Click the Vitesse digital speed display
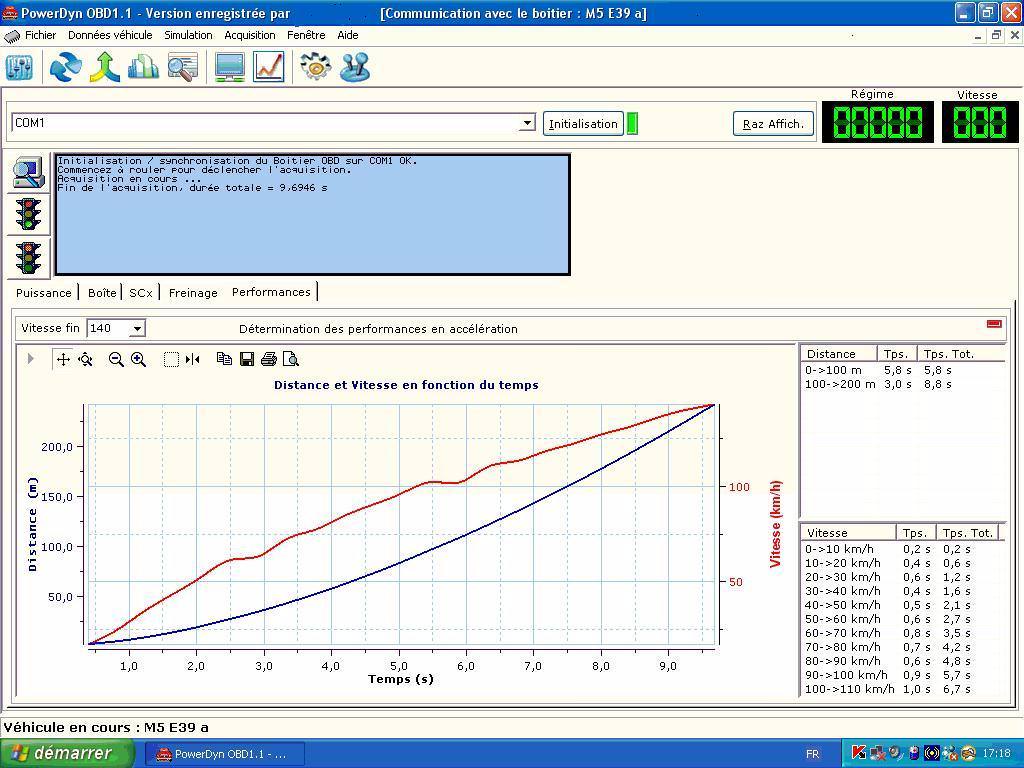 point(980,122)
